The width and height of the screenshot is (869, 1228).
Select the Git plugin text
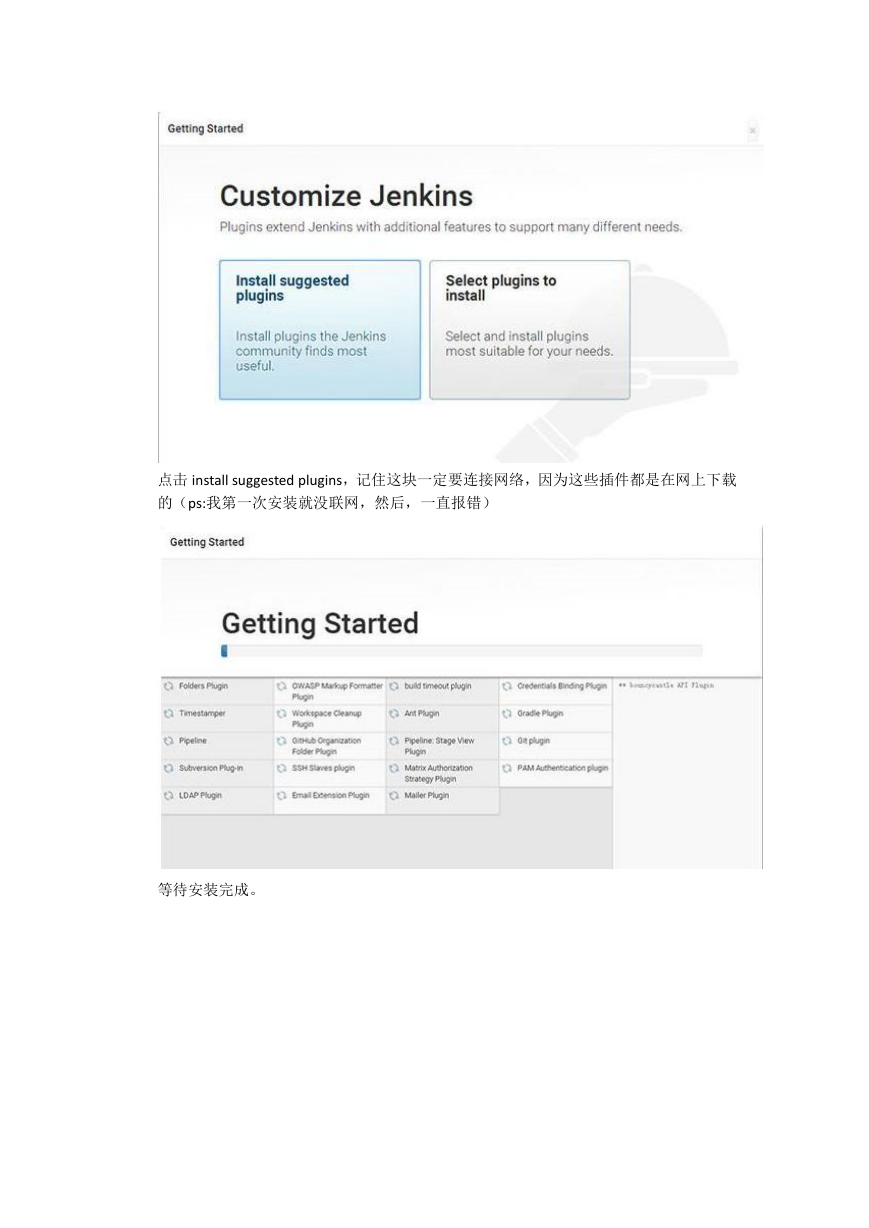[534, 741]
